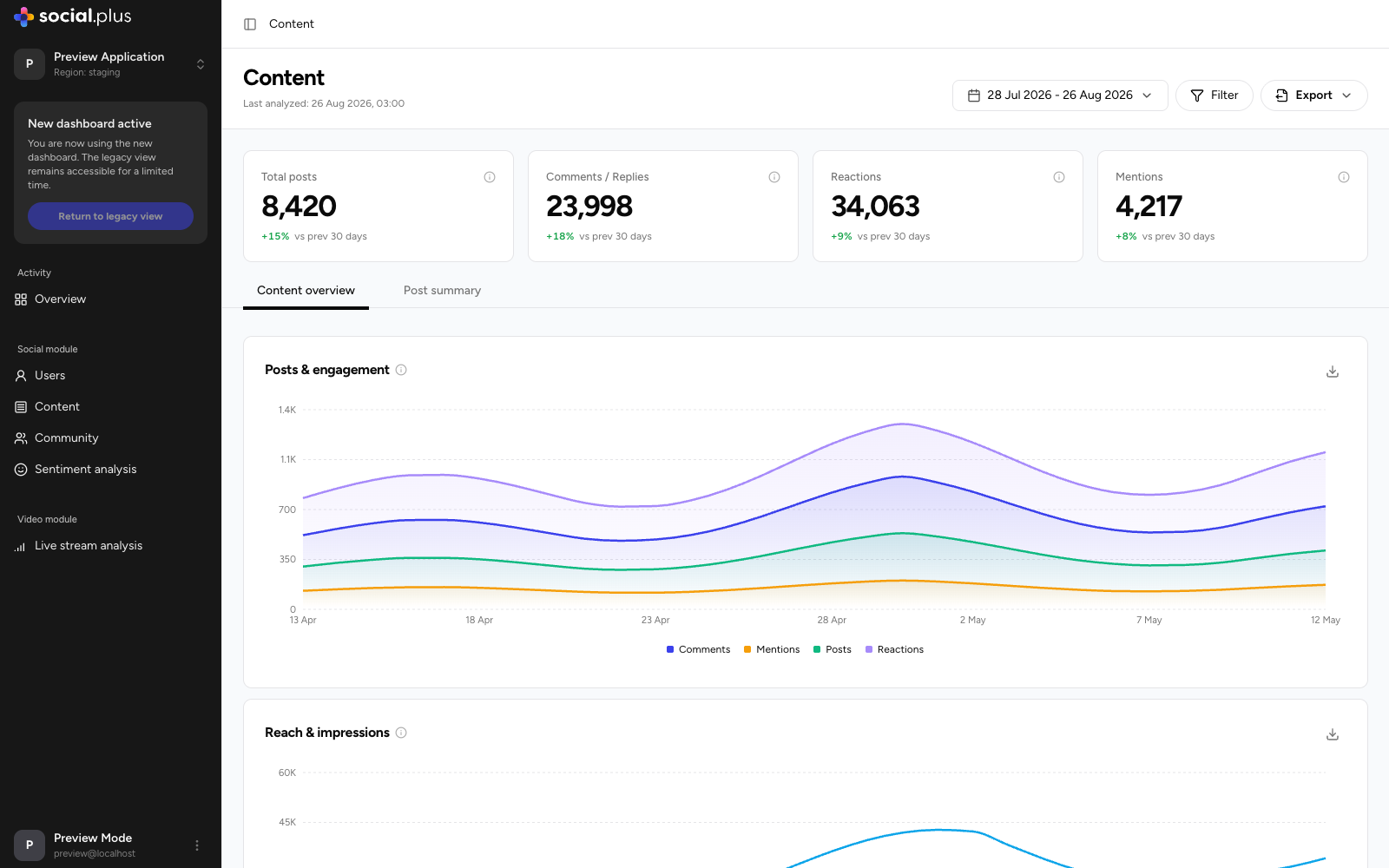Toggle the sidebar panel icon
1389x868 pixels.
(x=250, y=24)
